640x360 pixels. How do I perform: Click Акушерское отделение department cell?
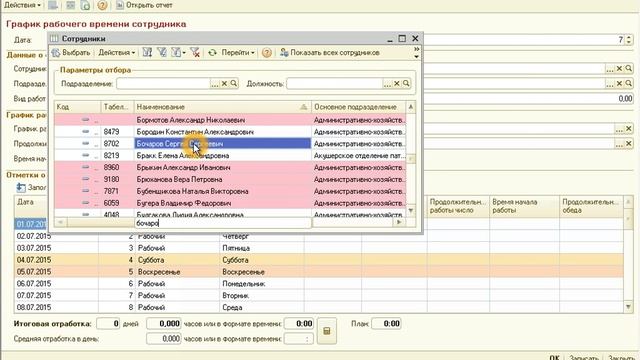pos(358,156)
